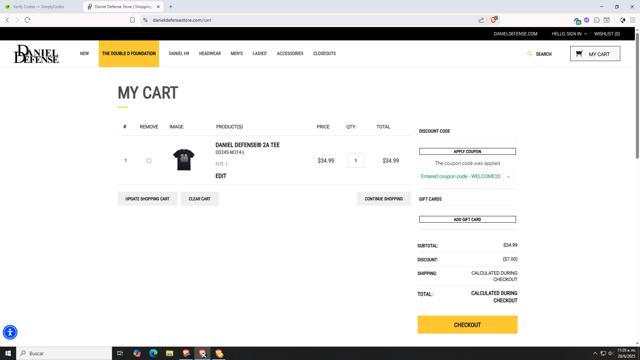
Task: Open the Men's menu
Action: point(237,53)
